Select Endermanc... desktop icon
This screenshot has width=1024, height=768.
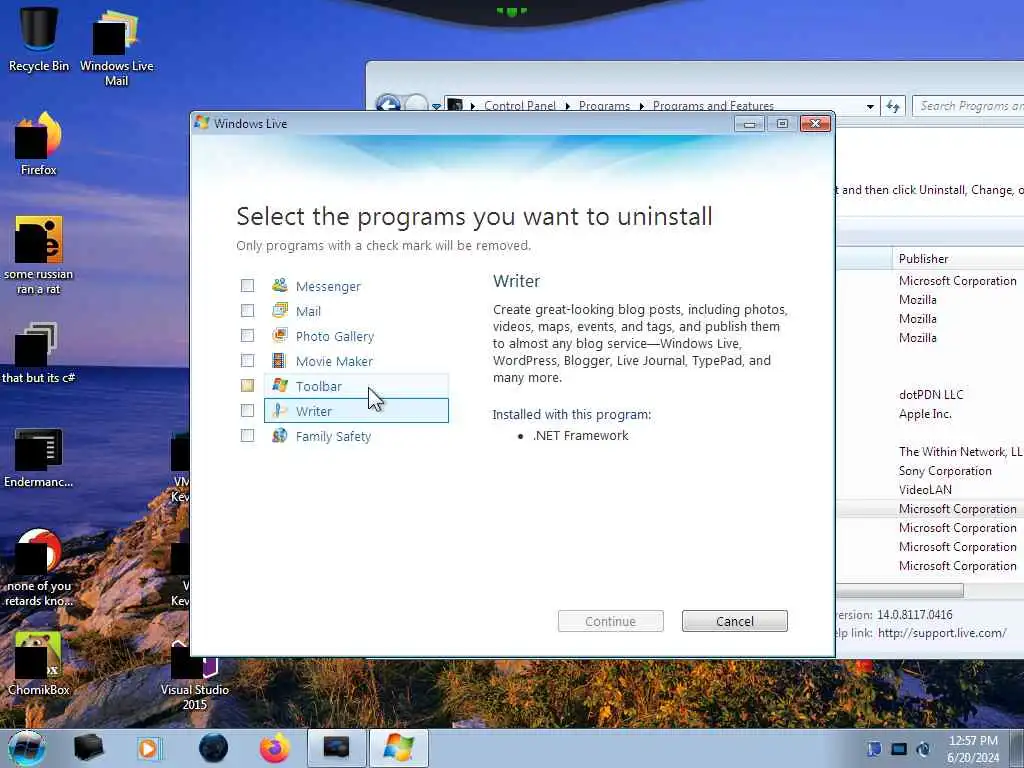point(39,458)
